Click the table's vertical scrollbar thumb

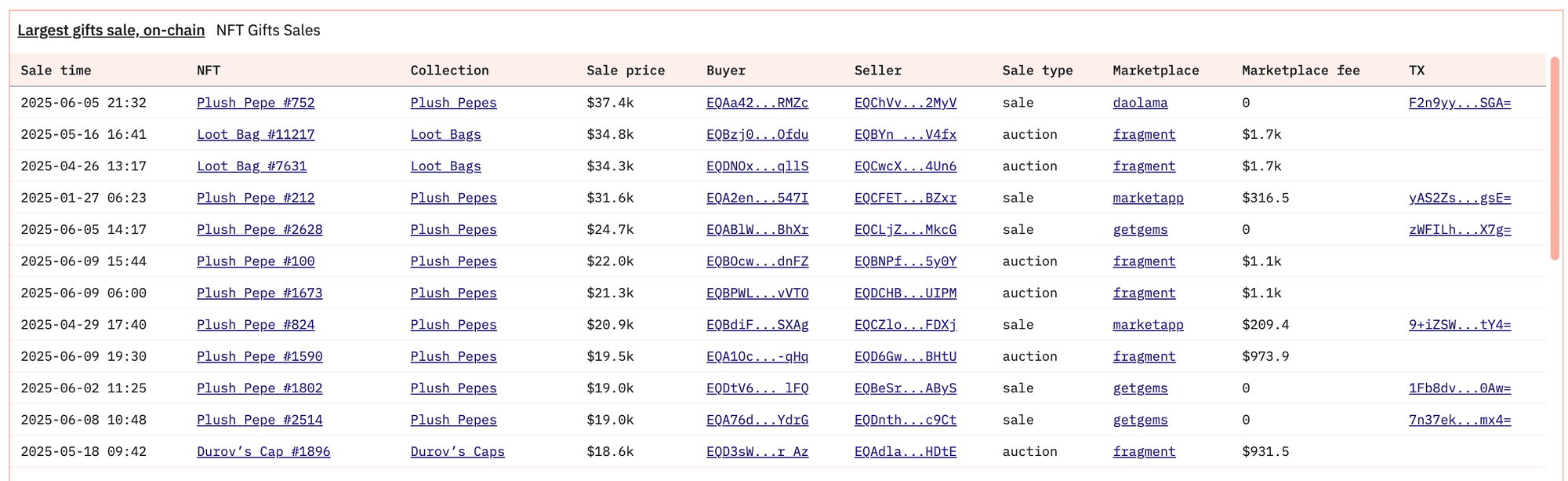tap(1555, 157)
